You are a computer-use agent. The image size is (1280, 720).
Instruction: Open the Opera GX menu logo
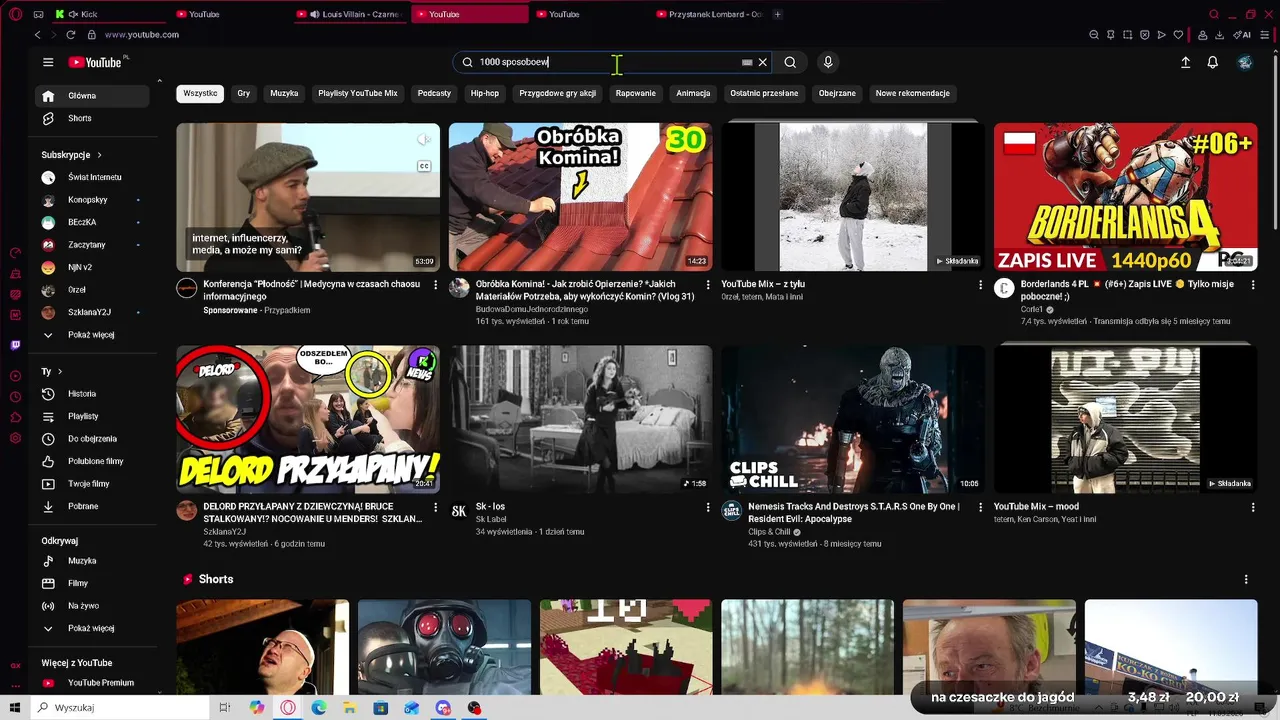(x=15, y=14)
